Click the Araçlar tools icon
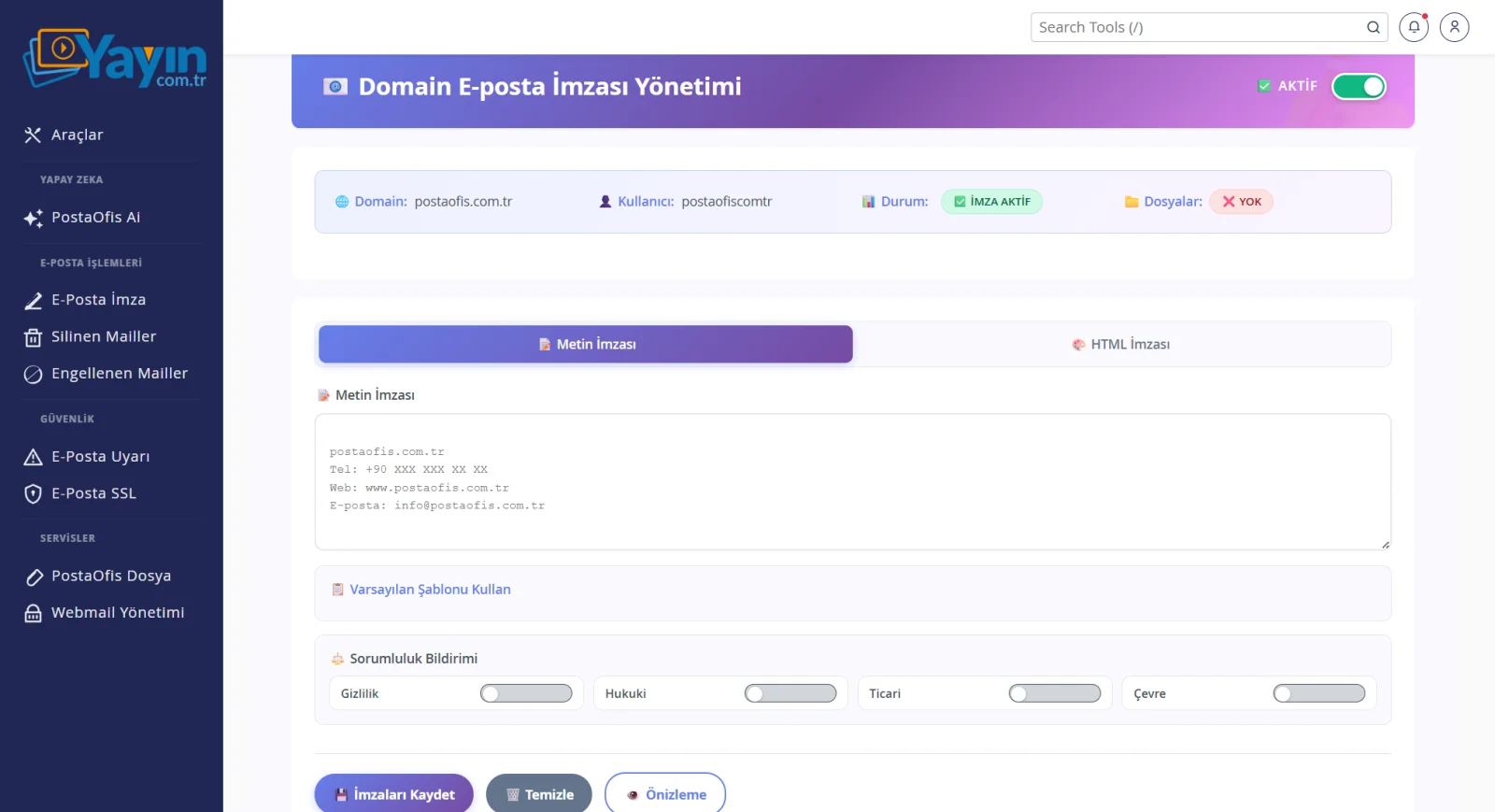 [x=33, y=135]
